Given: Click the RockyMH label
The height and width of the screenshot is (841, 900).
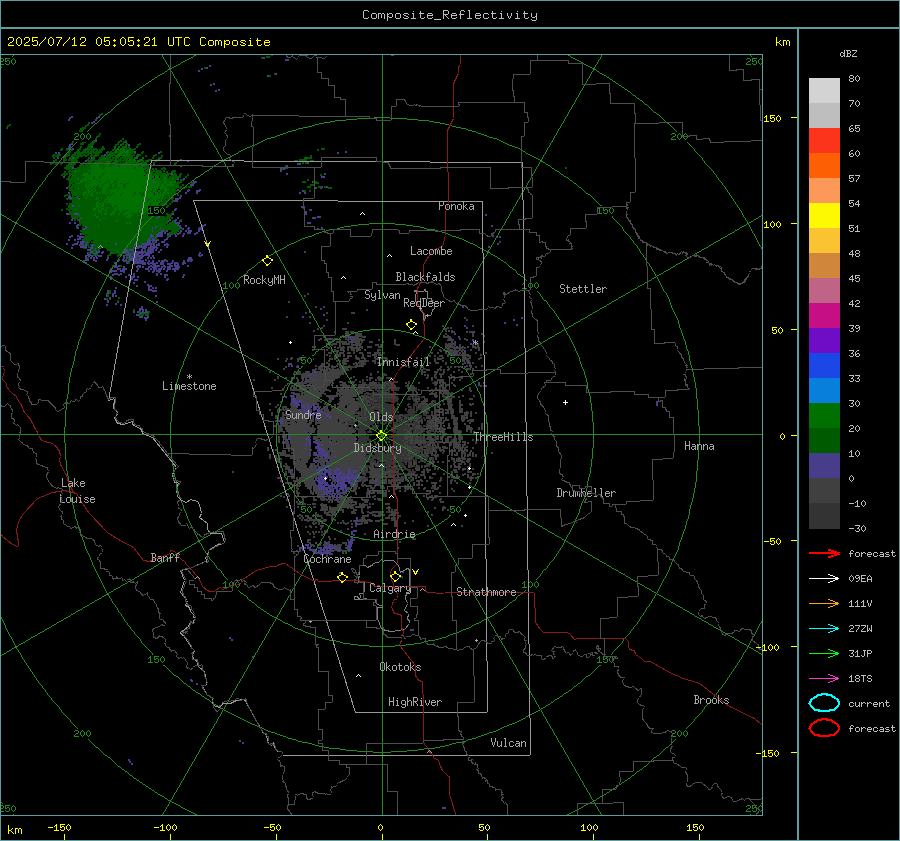Looking at the screenshot, I should (x=264, y=280).
